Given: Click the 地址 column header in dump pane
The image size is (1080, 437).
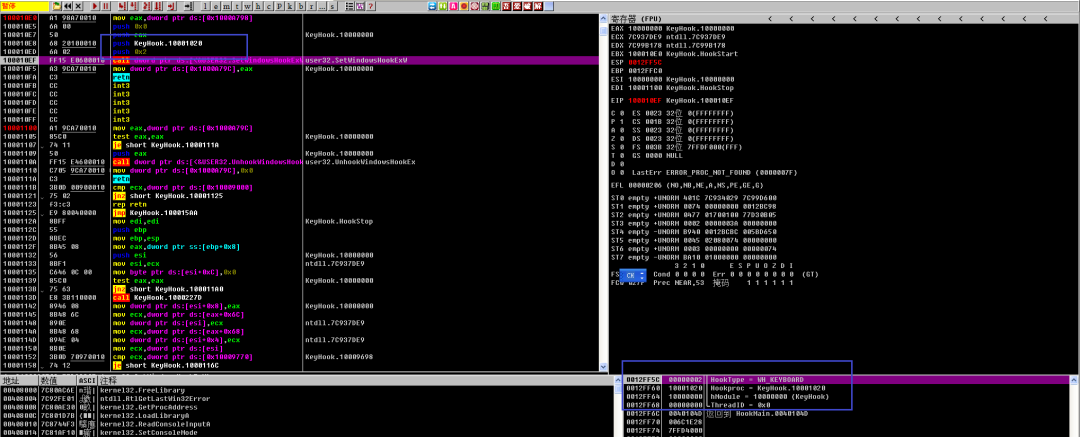Looking at the screenshot, I should (x=19, y=380).
